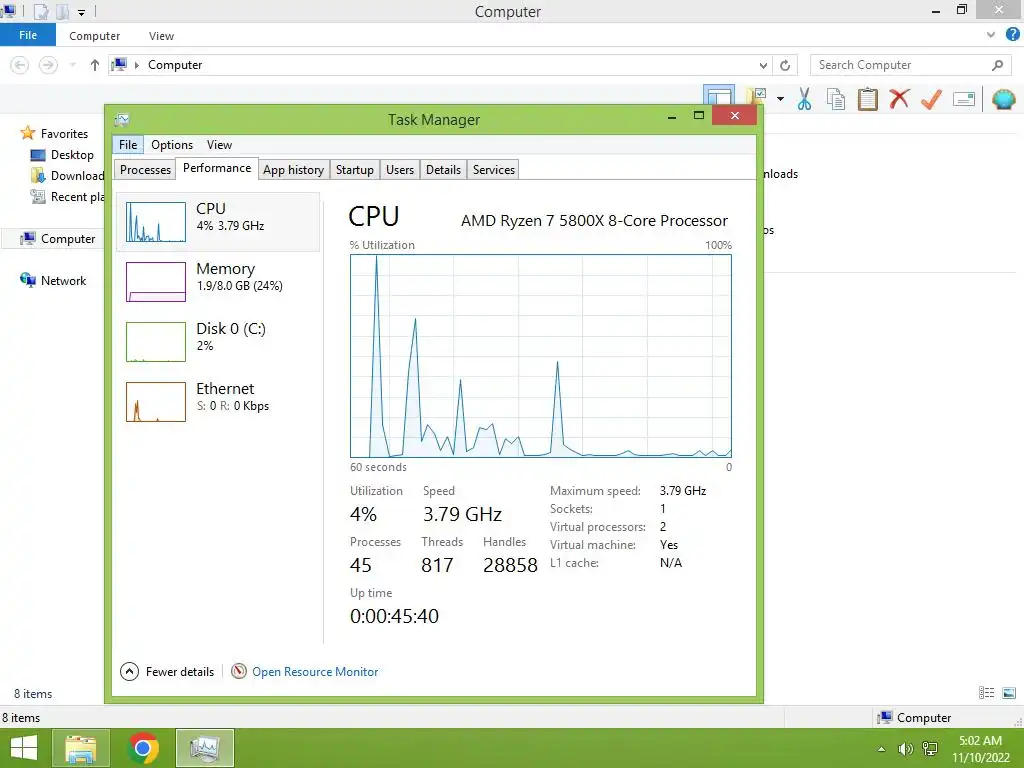Select the CPU performance graph thumbnail

coord(156,222)
